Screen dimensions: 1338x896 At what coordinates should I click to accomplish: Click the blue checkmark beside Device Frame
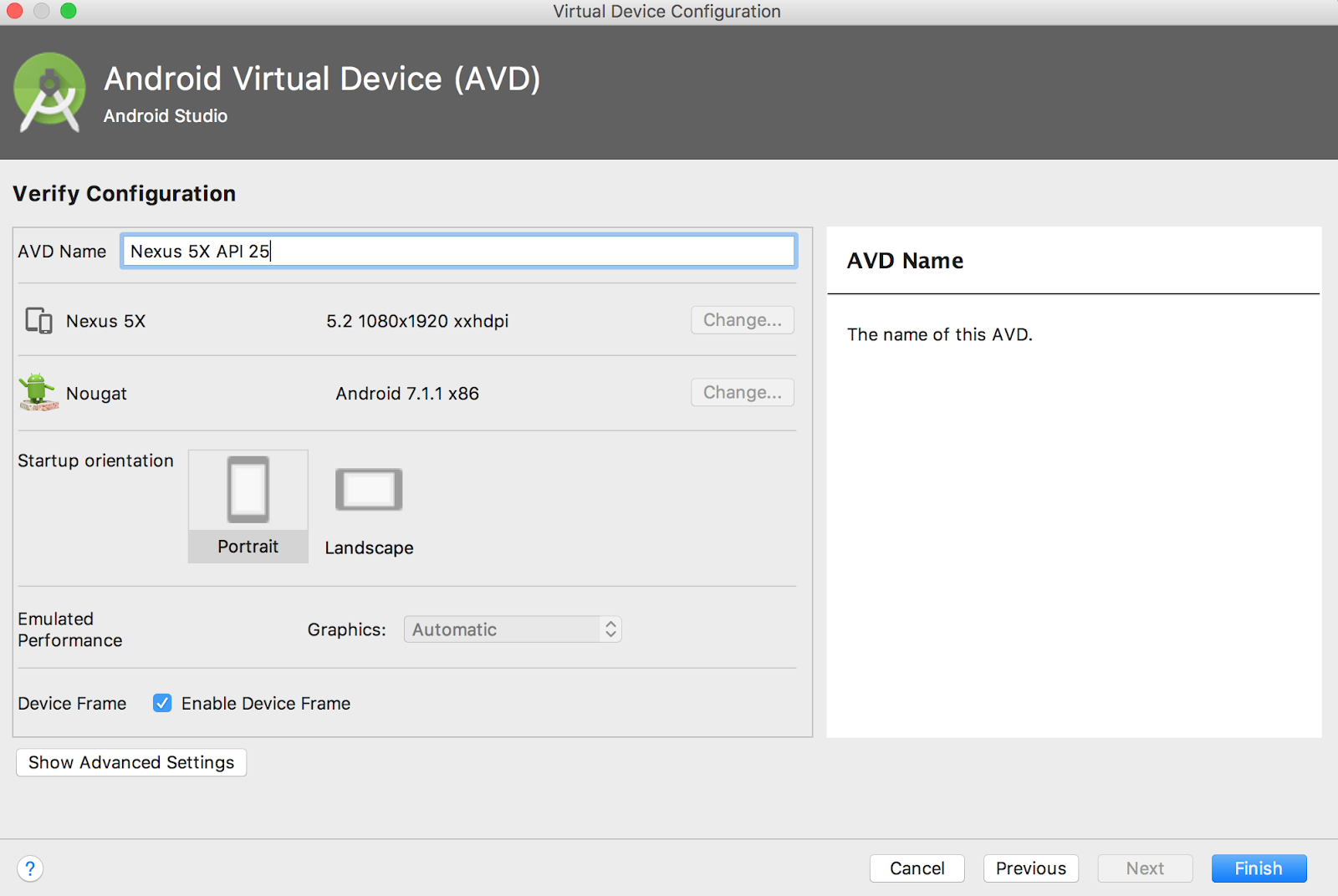click(161, 703)
